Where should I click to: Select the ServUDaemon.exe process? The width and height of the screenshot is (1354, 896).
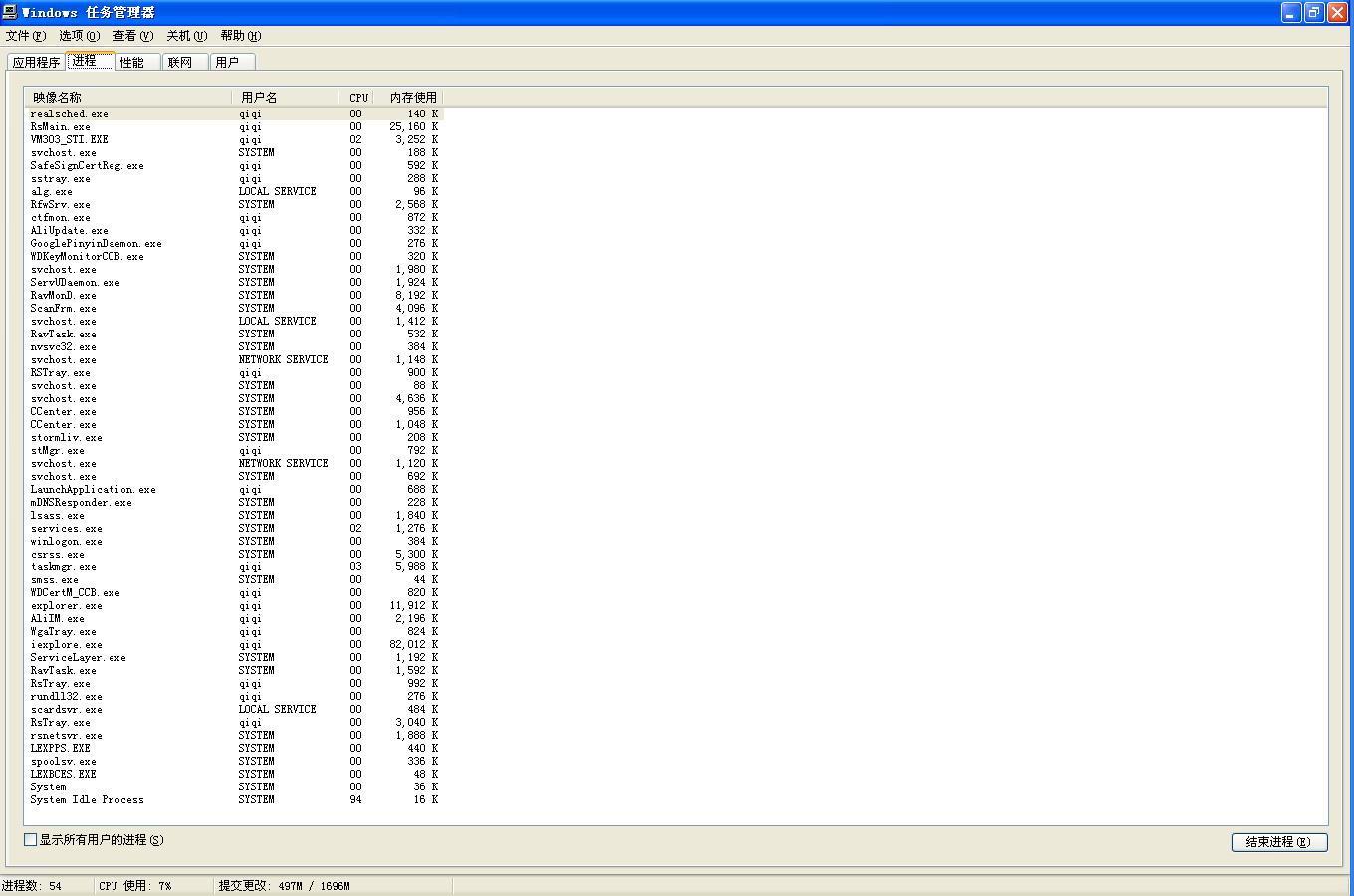point(234,283)
